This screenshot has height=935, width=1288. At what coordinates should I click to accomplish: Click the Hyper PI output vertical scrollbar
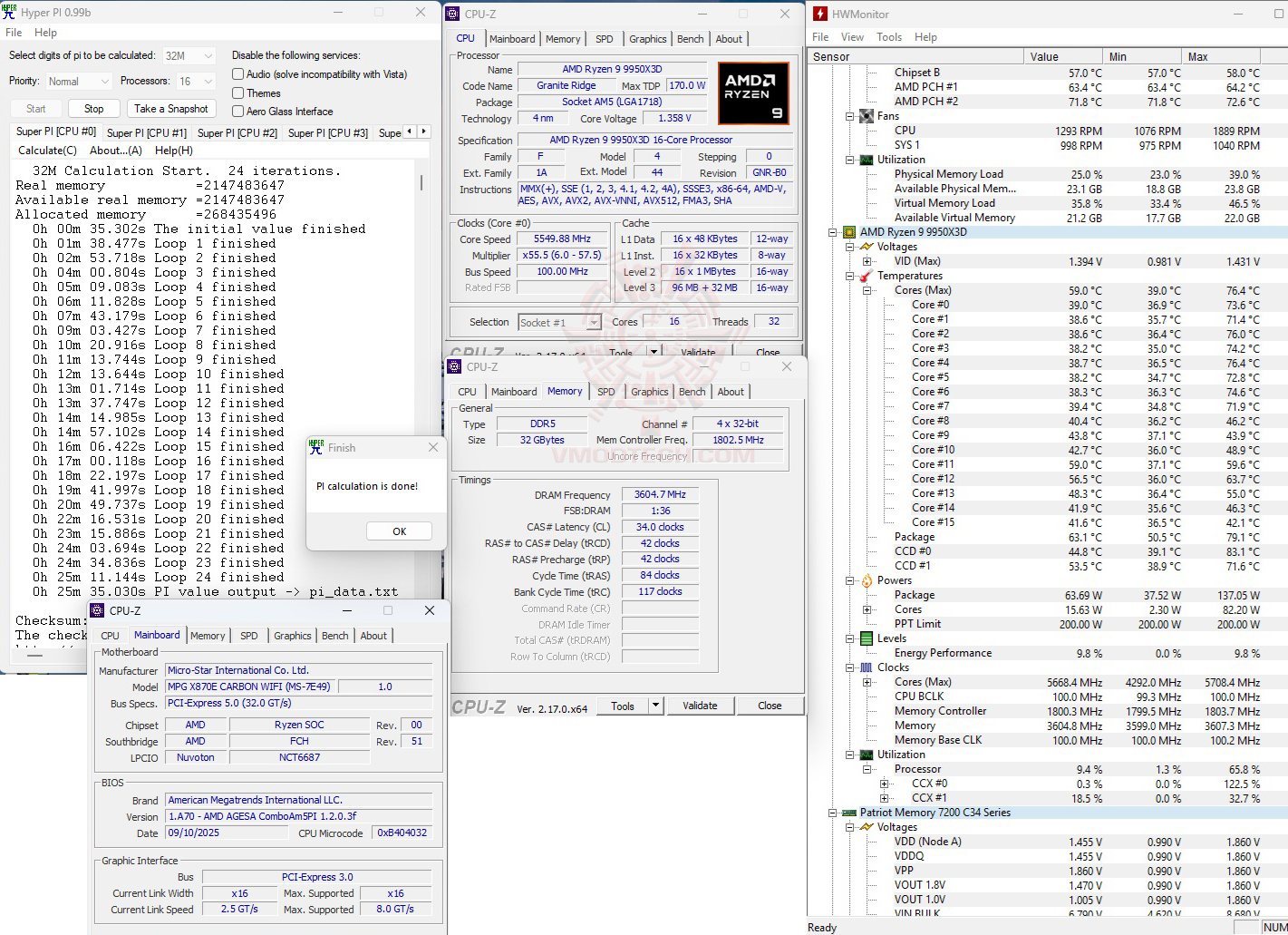coord(421,183)
